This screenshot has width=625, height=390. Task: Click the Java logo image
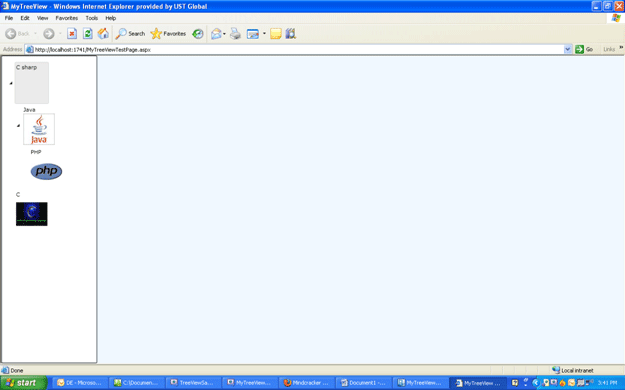pos(39,129)
